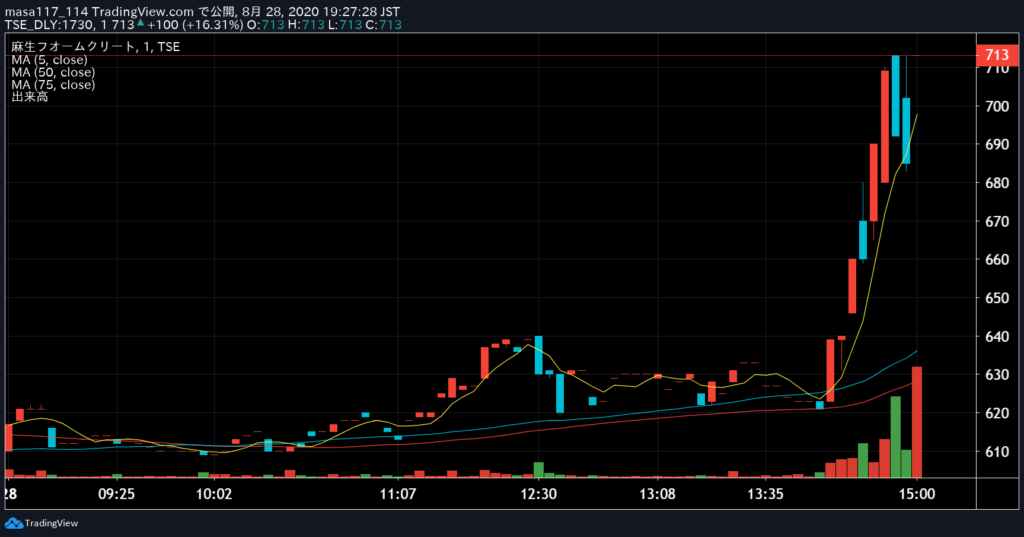Click the 660 price axis label
The width and height of the screenshot is (1024, 537).
(997, 259)
